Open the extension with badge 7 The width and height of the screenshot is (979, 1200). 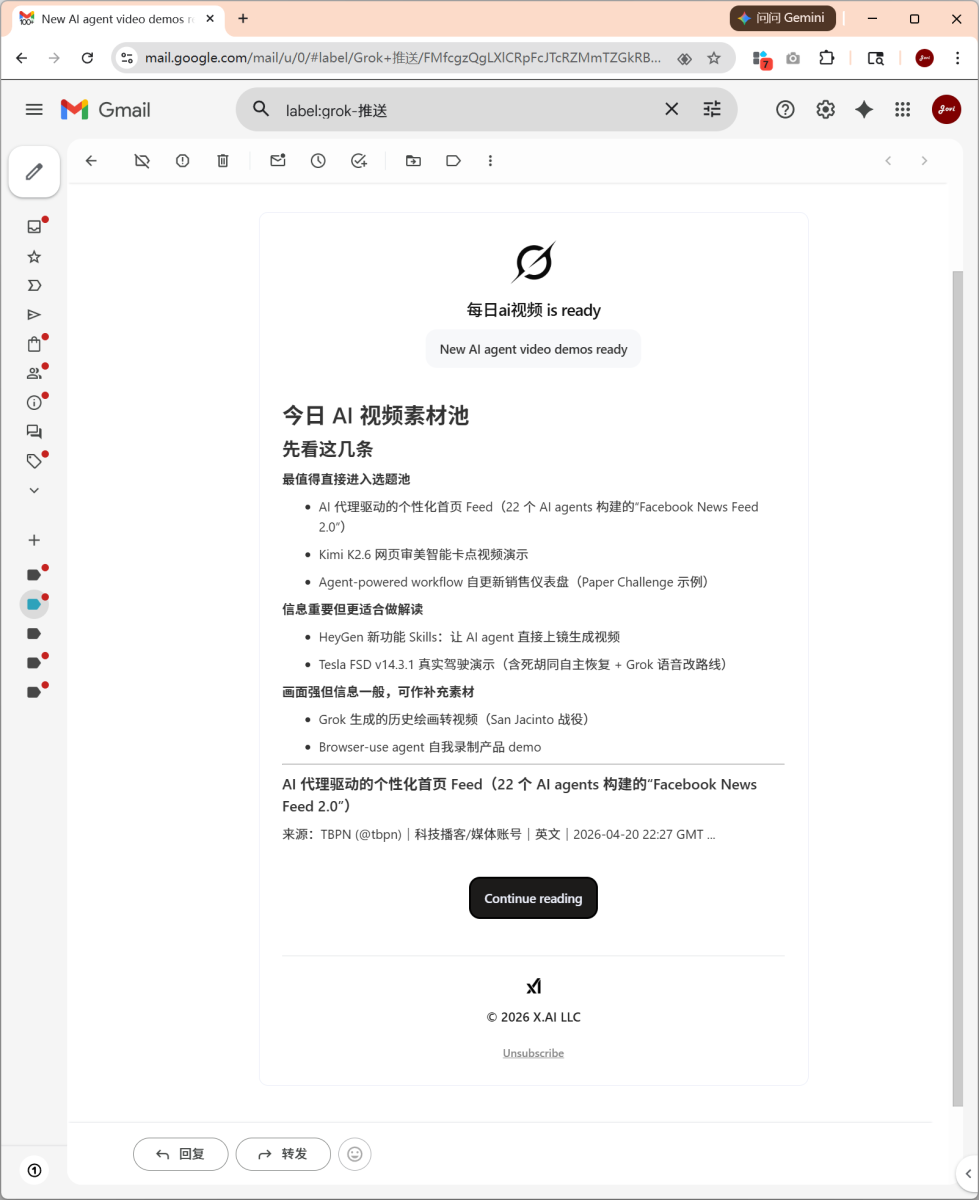tap(762, 58)
